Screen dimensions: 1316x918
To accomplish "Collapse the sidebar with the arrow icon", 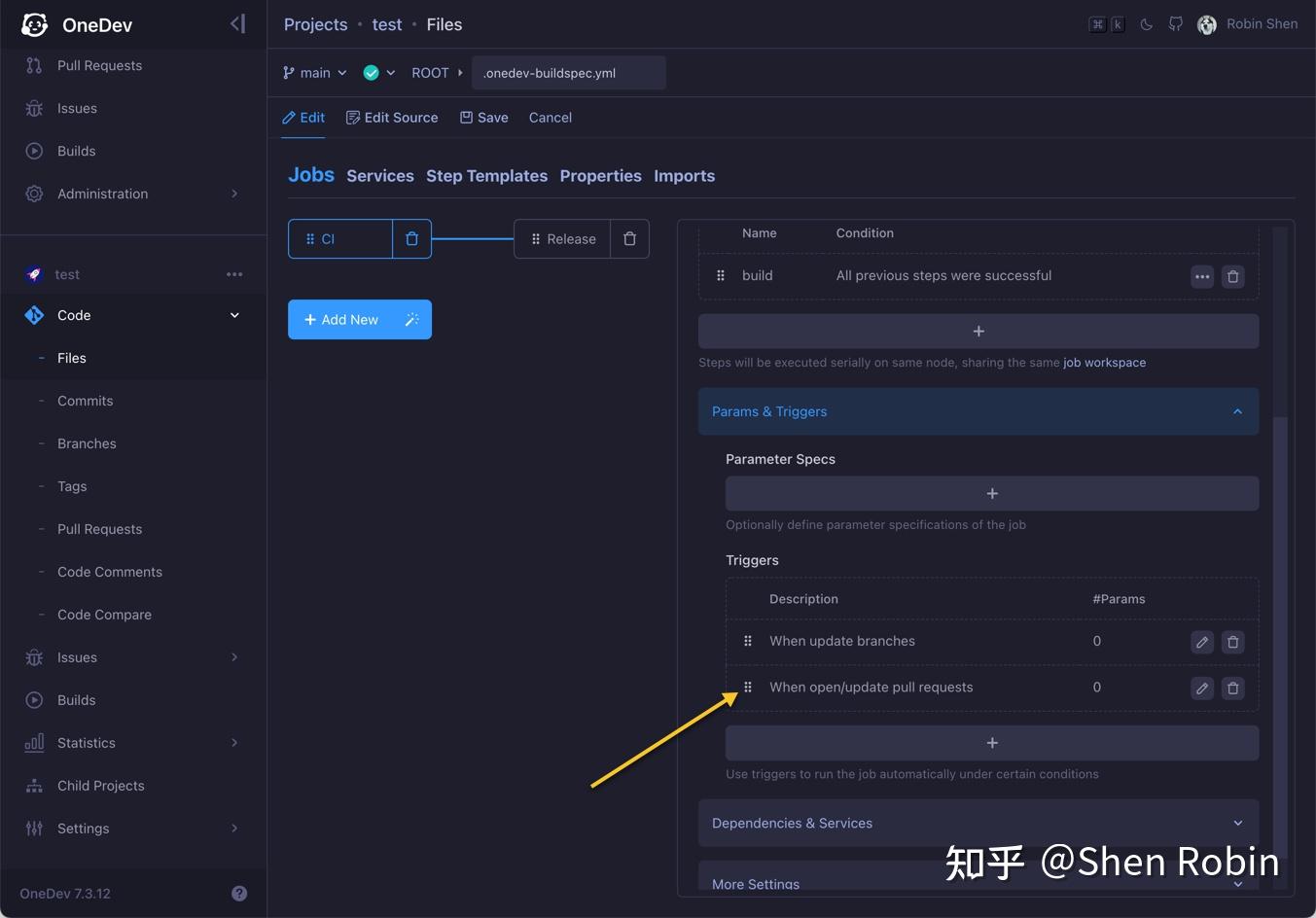I will coord(237,24).
